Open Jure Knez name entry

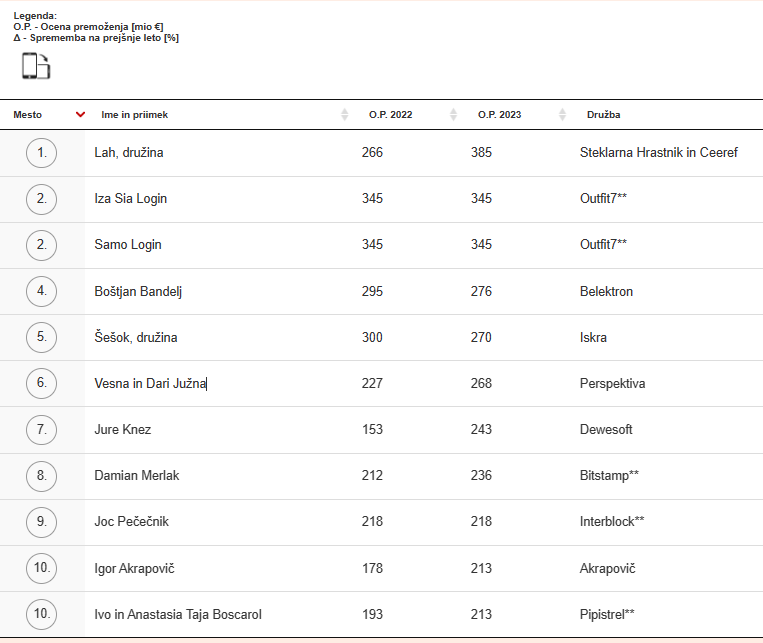(x=123, y=429)
